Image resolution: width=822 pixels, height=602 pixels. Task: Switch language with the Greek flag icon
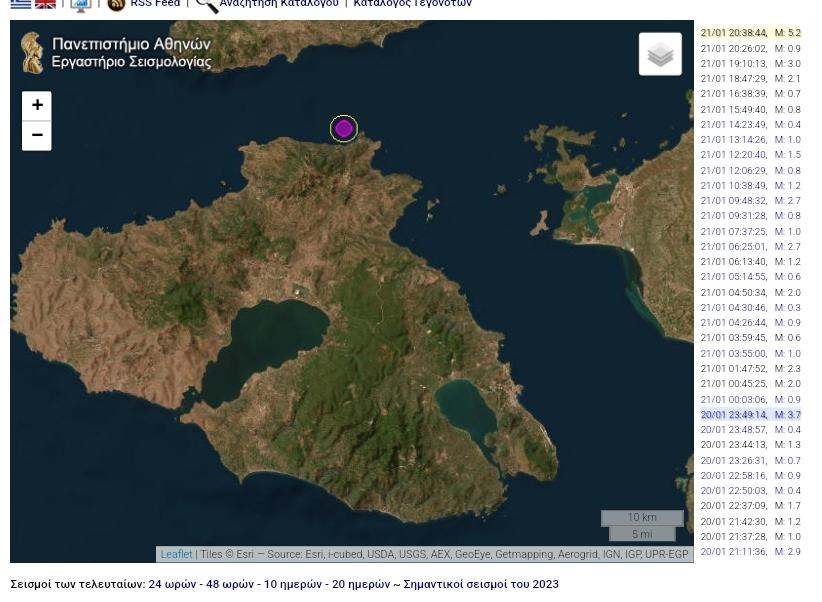tap(21, 4)
